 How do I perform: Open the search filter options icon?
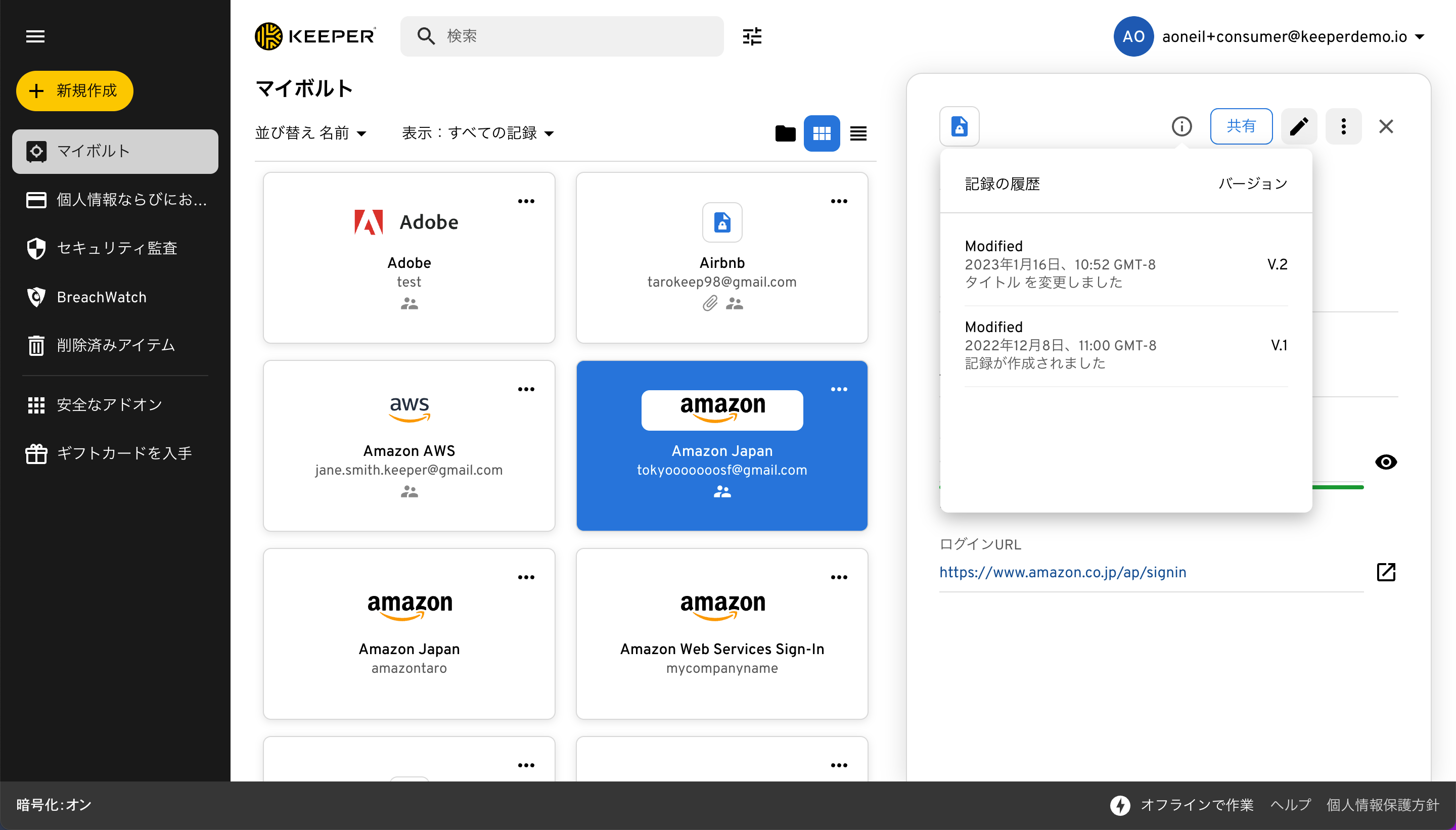[752, 36]
